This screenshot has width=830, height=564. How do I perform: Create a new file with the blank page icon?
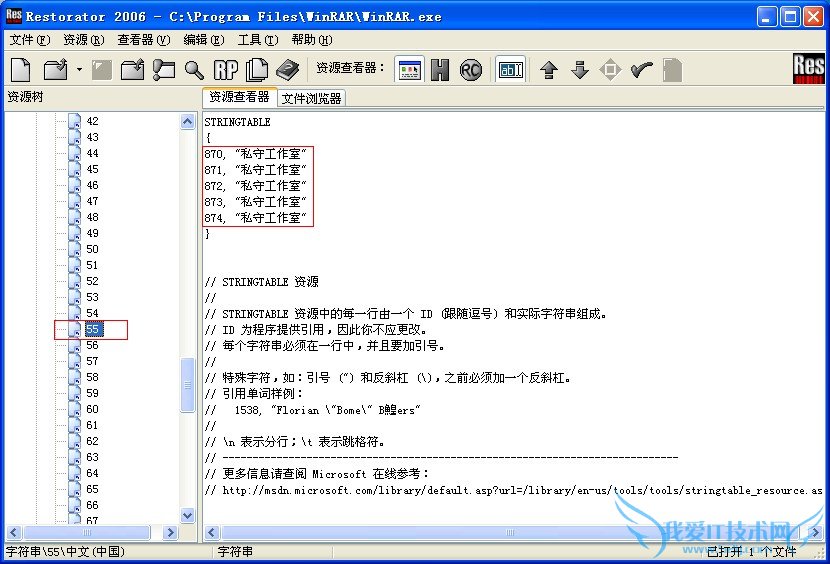21,69
